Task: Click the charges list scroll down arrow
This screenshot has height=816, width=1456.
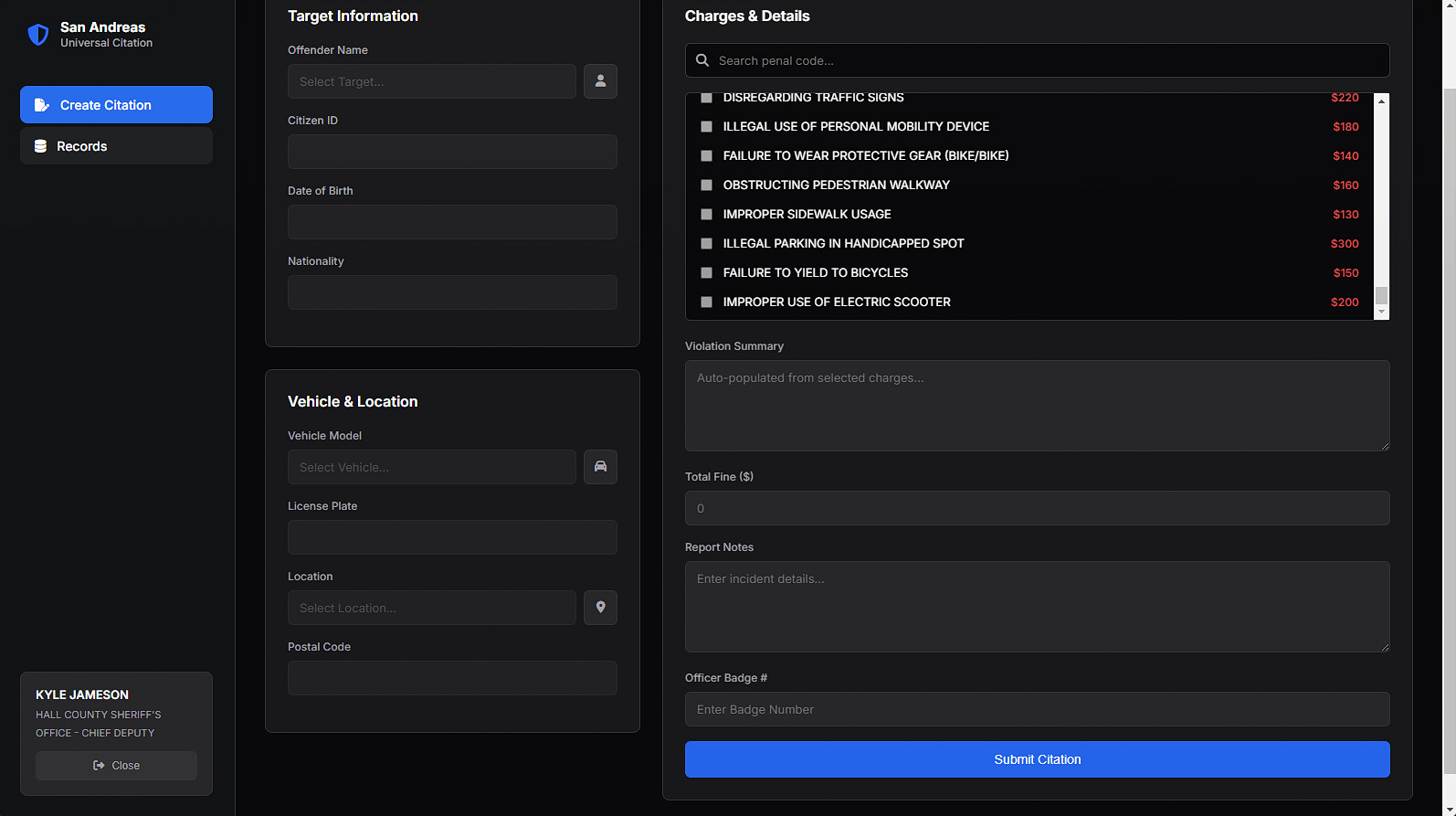Action: click(x=1381, y=313)
